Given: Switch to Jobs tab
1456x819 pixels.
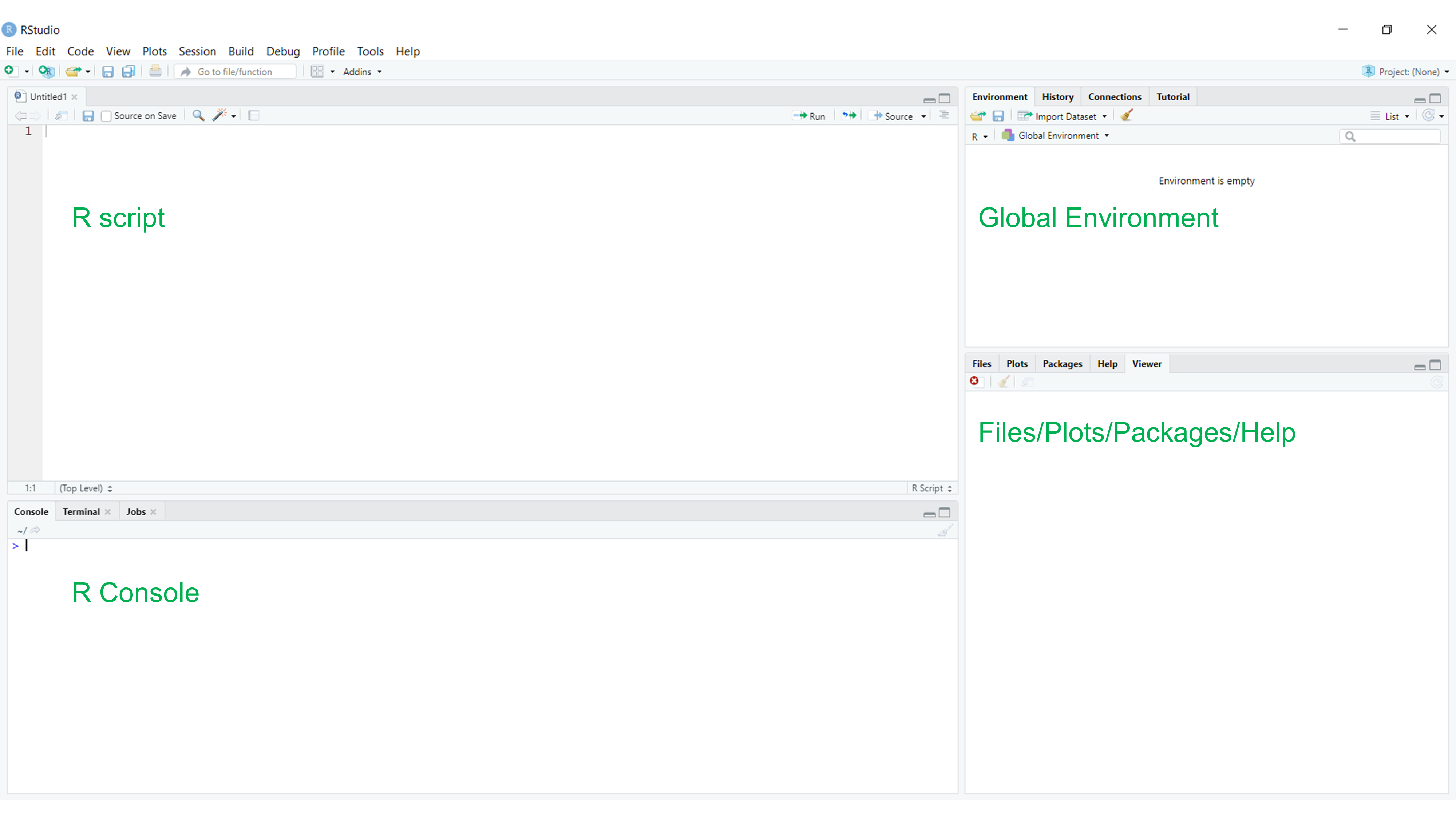Looking at the screenshot, I should [136, 511].
